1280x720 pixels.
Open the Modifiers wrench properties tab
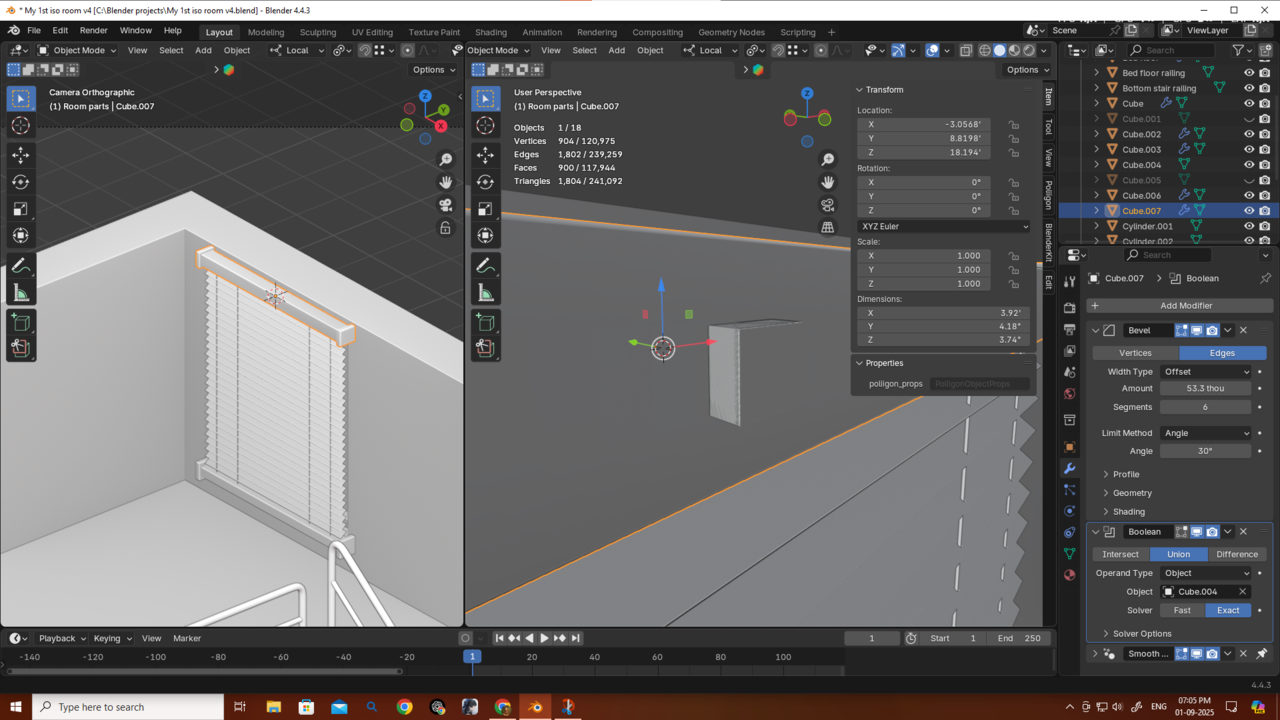pos(1069,468)
